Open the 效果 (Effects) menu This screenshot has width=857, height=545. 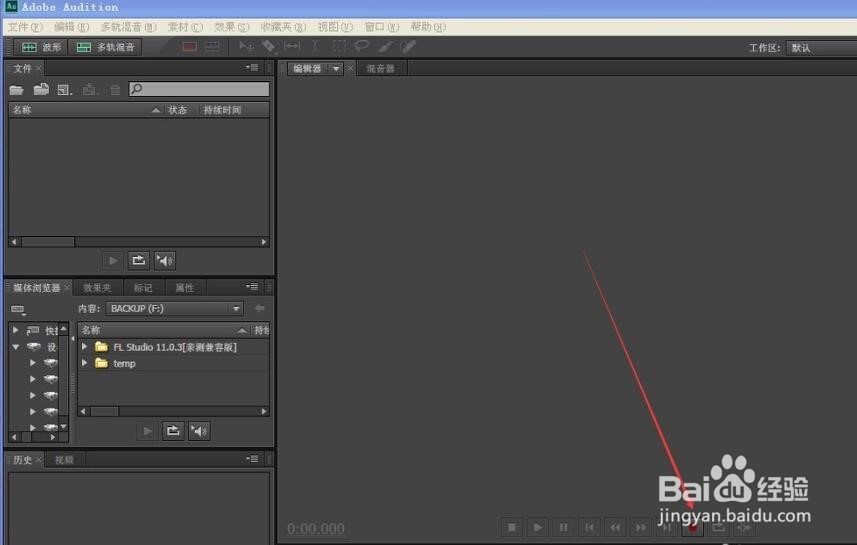pyautogui.click(x=231, y=27)
